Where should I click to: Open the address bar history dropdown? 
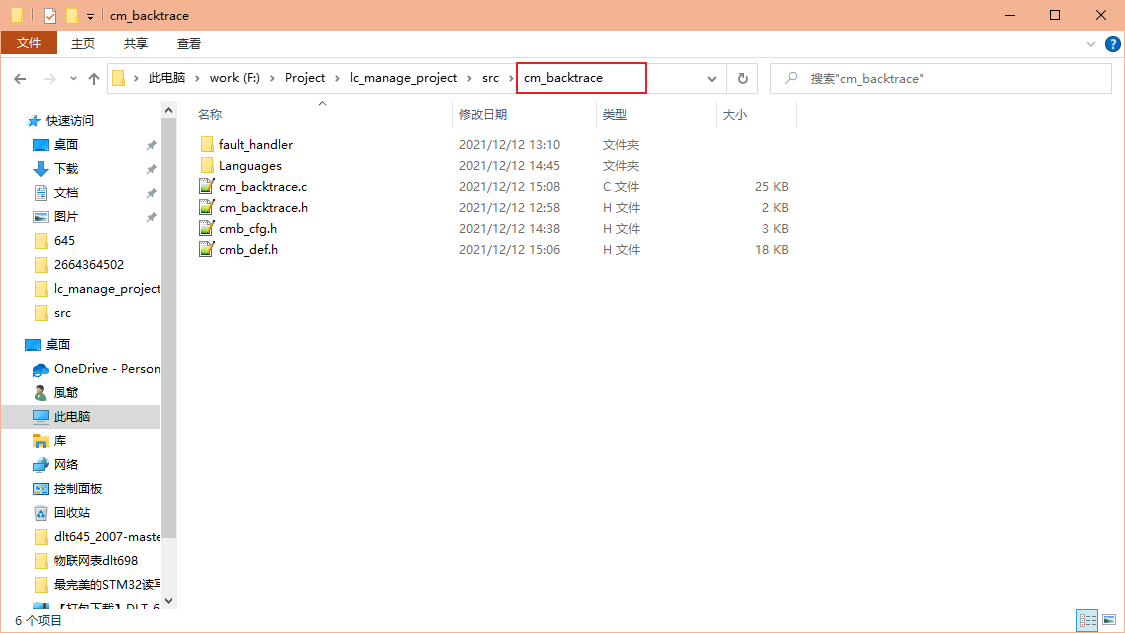[x=711, y=77]
